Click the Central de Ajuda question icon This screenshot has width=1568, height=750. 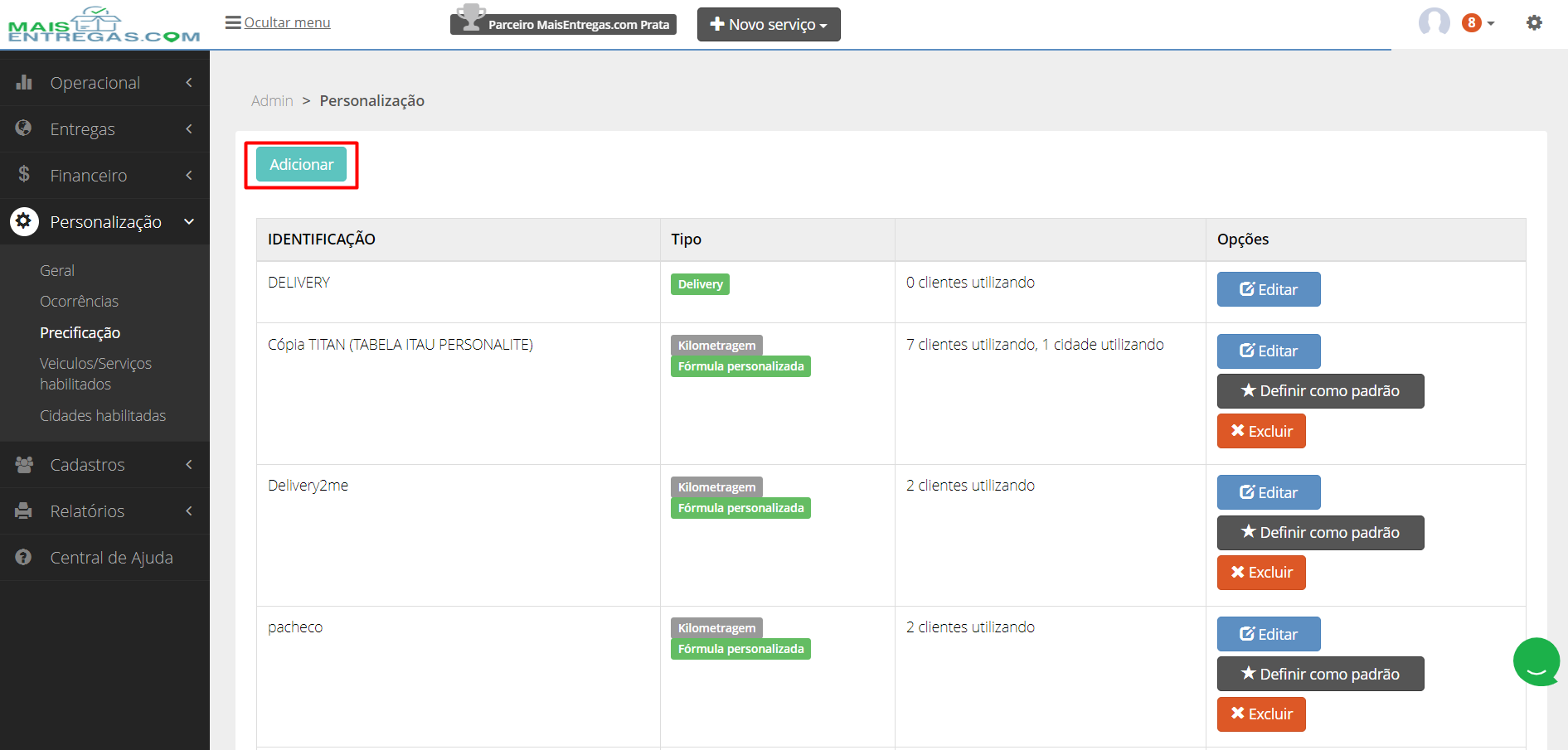coord(24,557)
